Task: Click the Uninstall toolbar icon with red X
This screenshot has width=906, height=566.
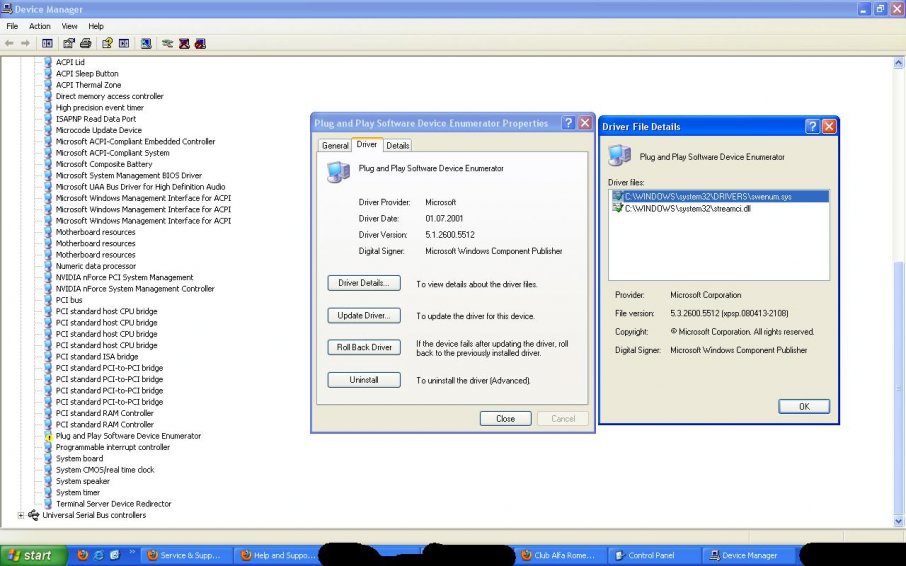Action: (184, 44)
